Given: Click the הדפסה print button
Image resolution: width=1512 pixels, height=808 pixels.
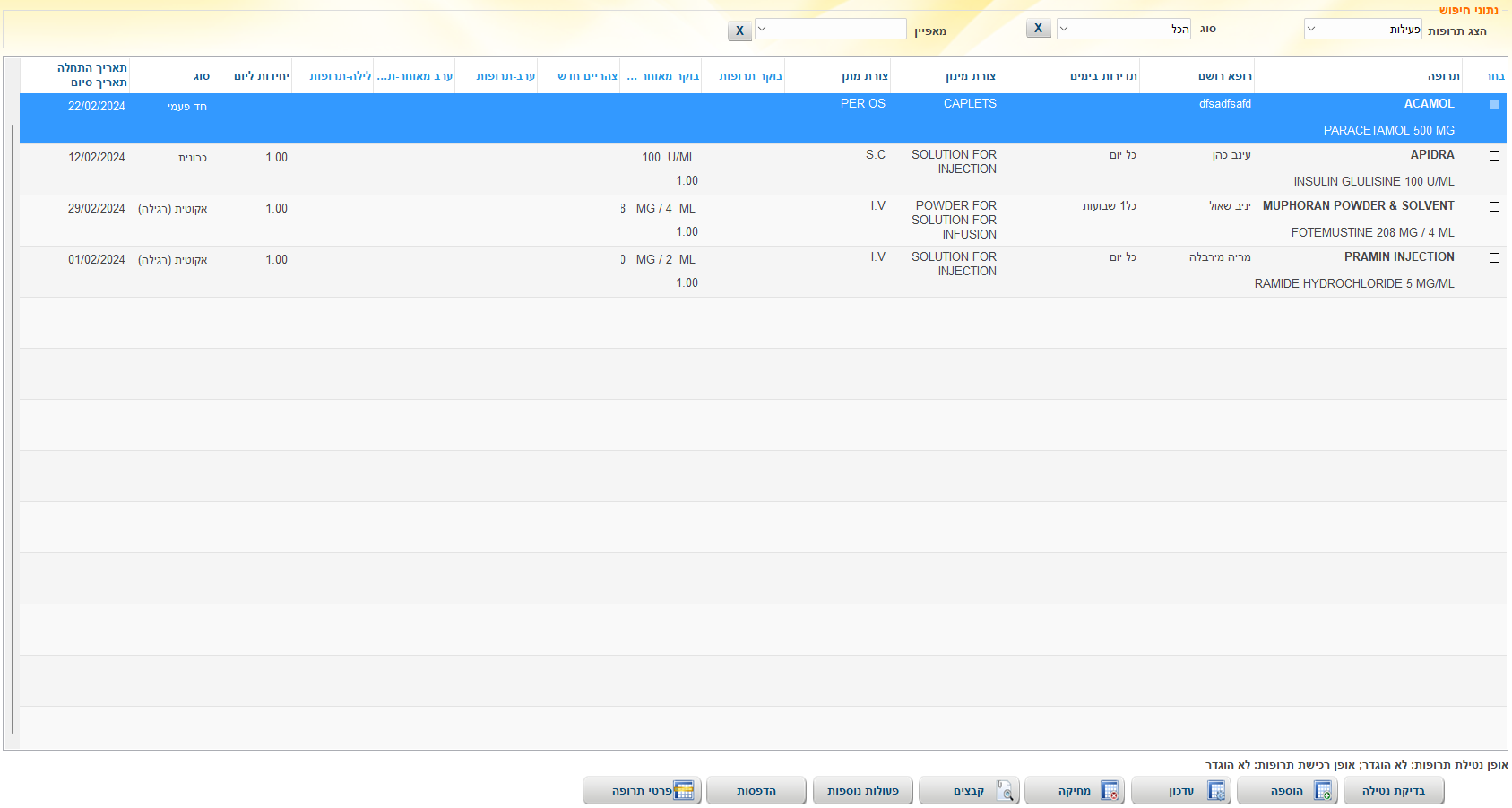Looking at the screenshot, I should point(756,791).
